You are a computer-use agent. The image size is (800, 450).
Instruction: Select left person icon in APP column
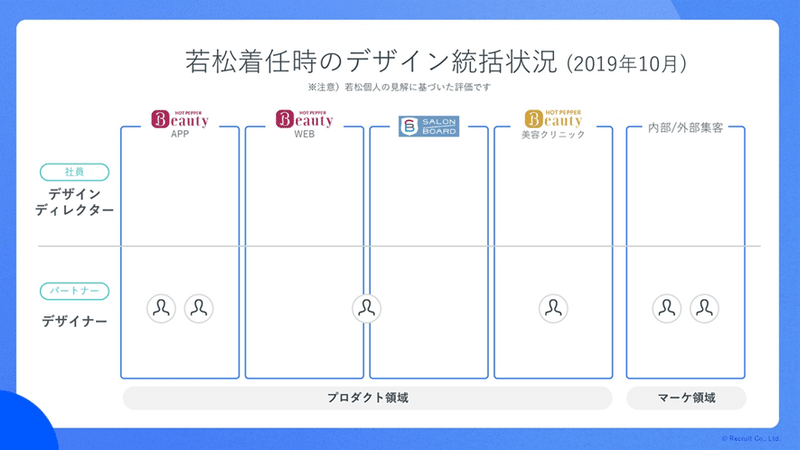[161, 308]
